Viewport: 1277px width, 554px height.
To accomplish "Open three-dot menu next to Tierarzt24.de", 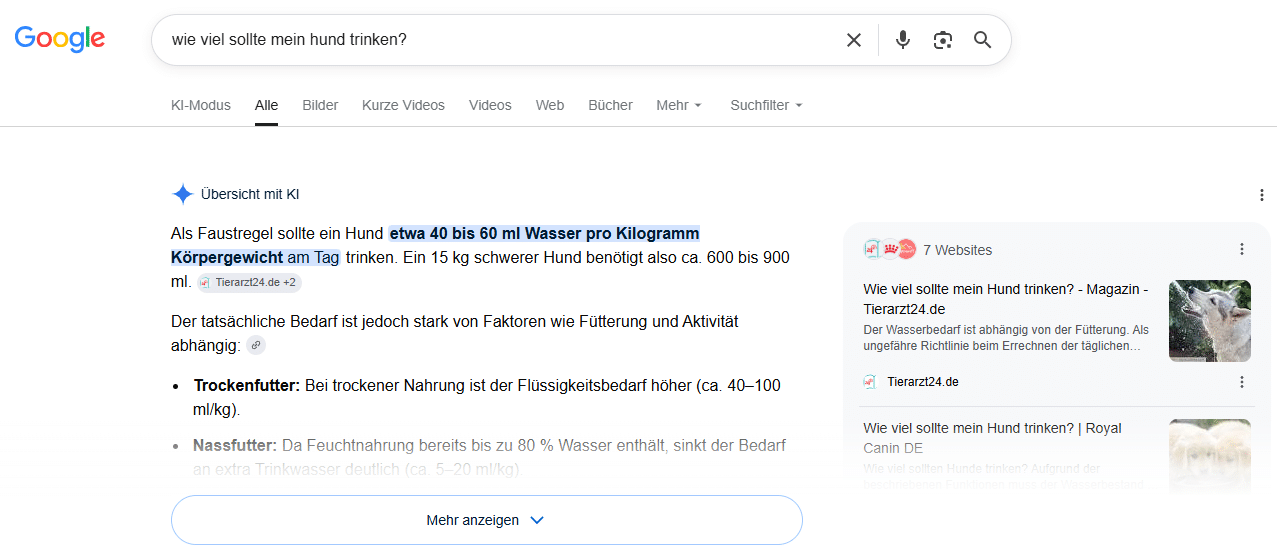I will pyautogui.click(x=1242, y=382).
